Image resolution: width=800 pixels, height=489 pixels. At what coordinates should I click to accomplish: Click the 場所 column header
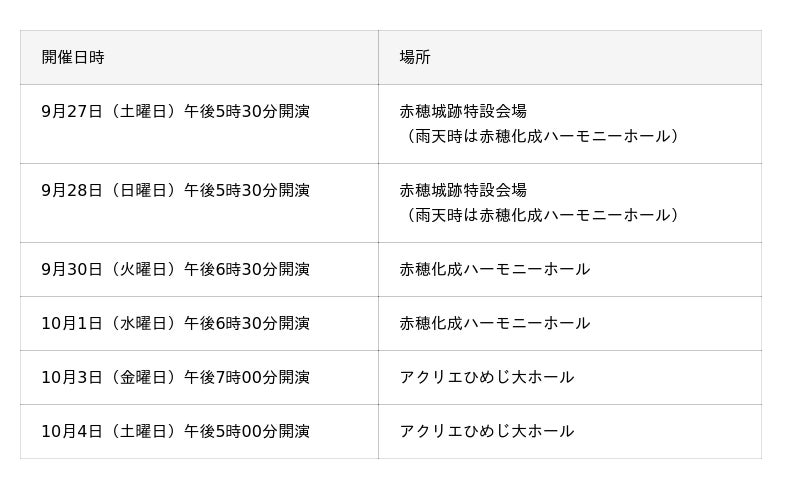[x=415, y=57]
